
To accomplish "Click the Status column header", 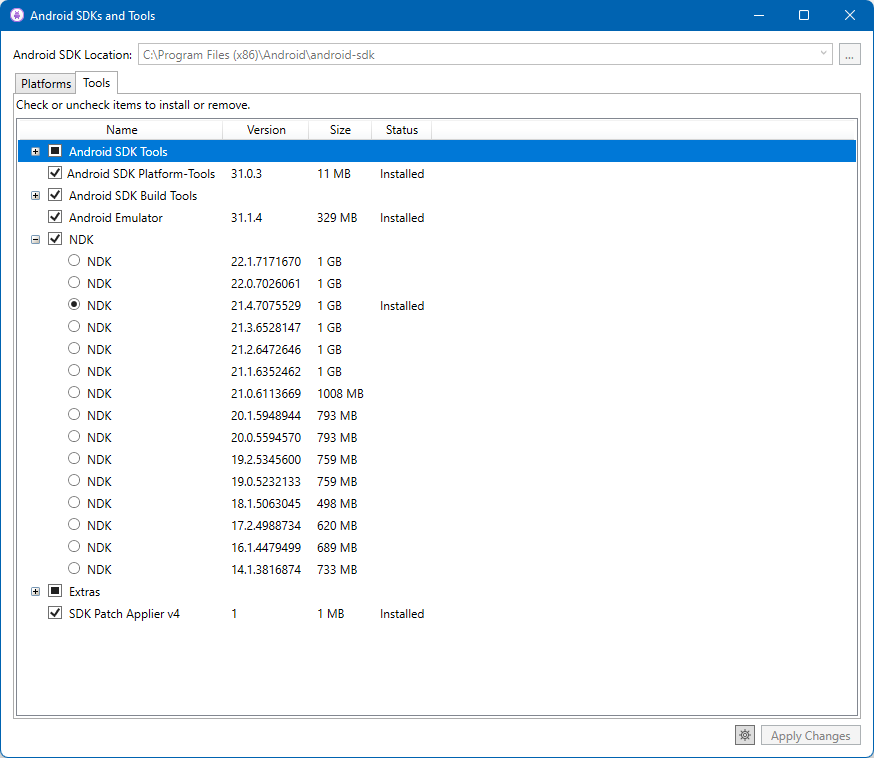I will (x=401, y=130).
